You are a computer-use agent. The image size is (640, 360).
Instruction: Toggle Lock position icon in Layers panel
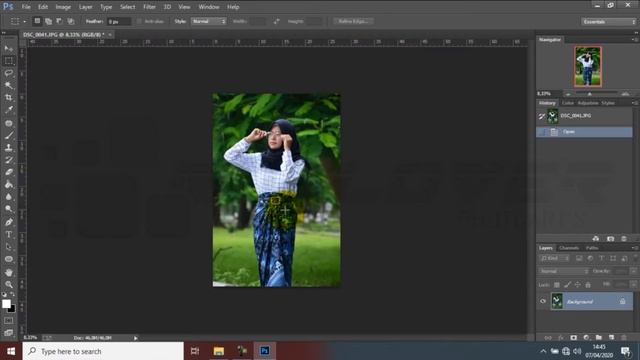(x=578, y=284)
